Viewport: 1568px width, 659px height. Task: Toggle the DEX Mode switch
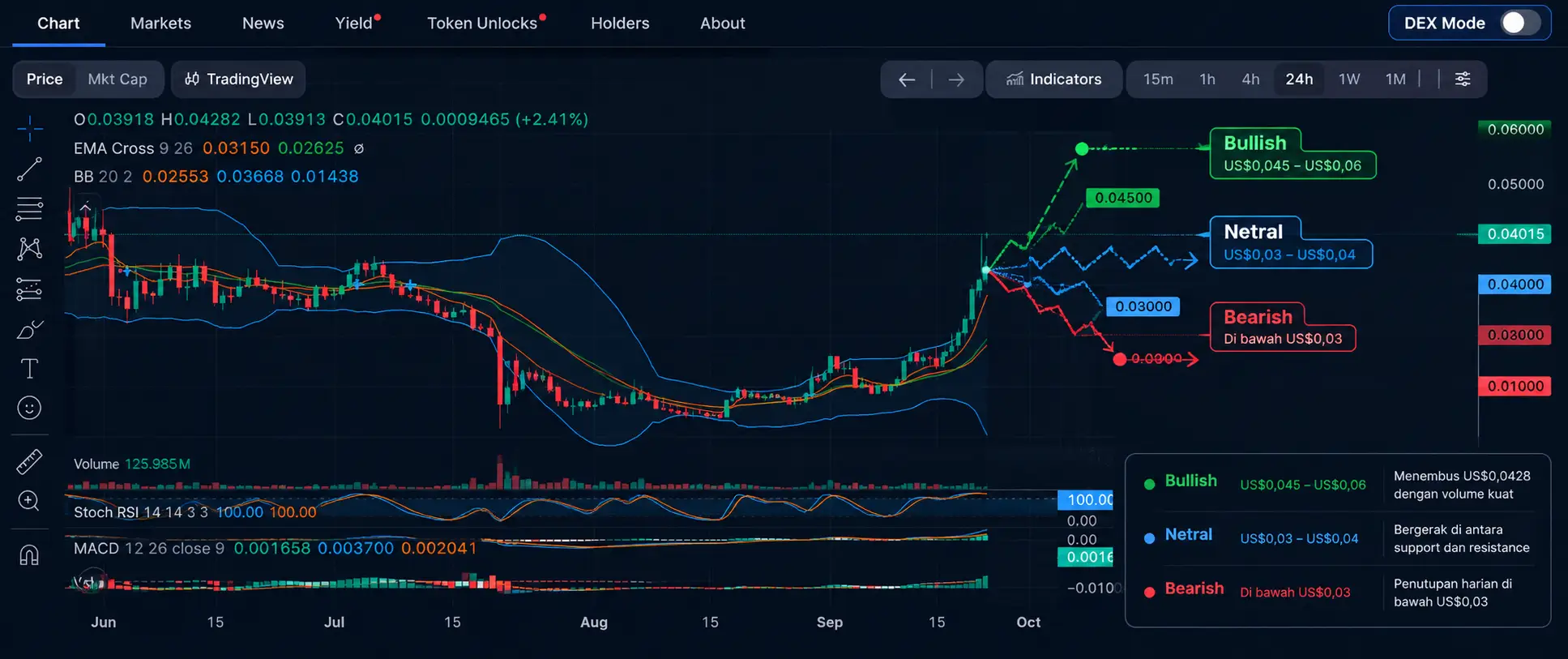(x=1520, y=23)
